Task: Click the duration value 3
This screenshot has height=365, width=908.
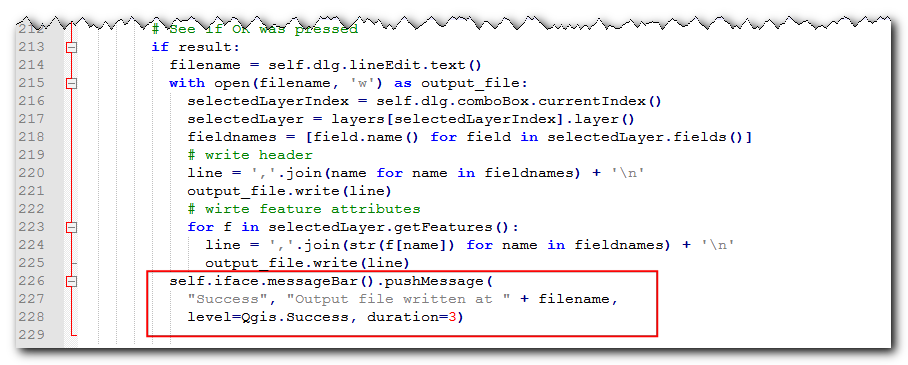Action: [452, 317]
